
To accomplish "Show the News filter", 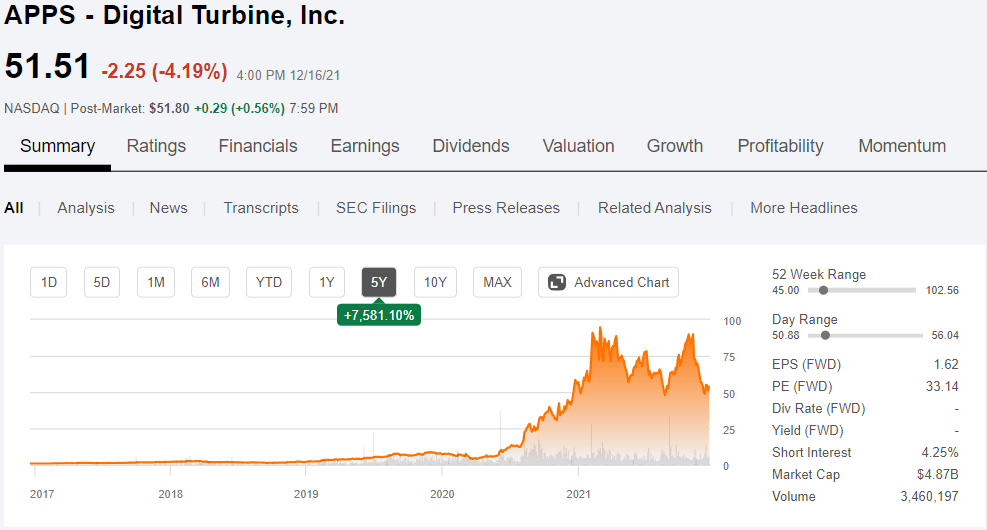I will click(x=169, y=208).
